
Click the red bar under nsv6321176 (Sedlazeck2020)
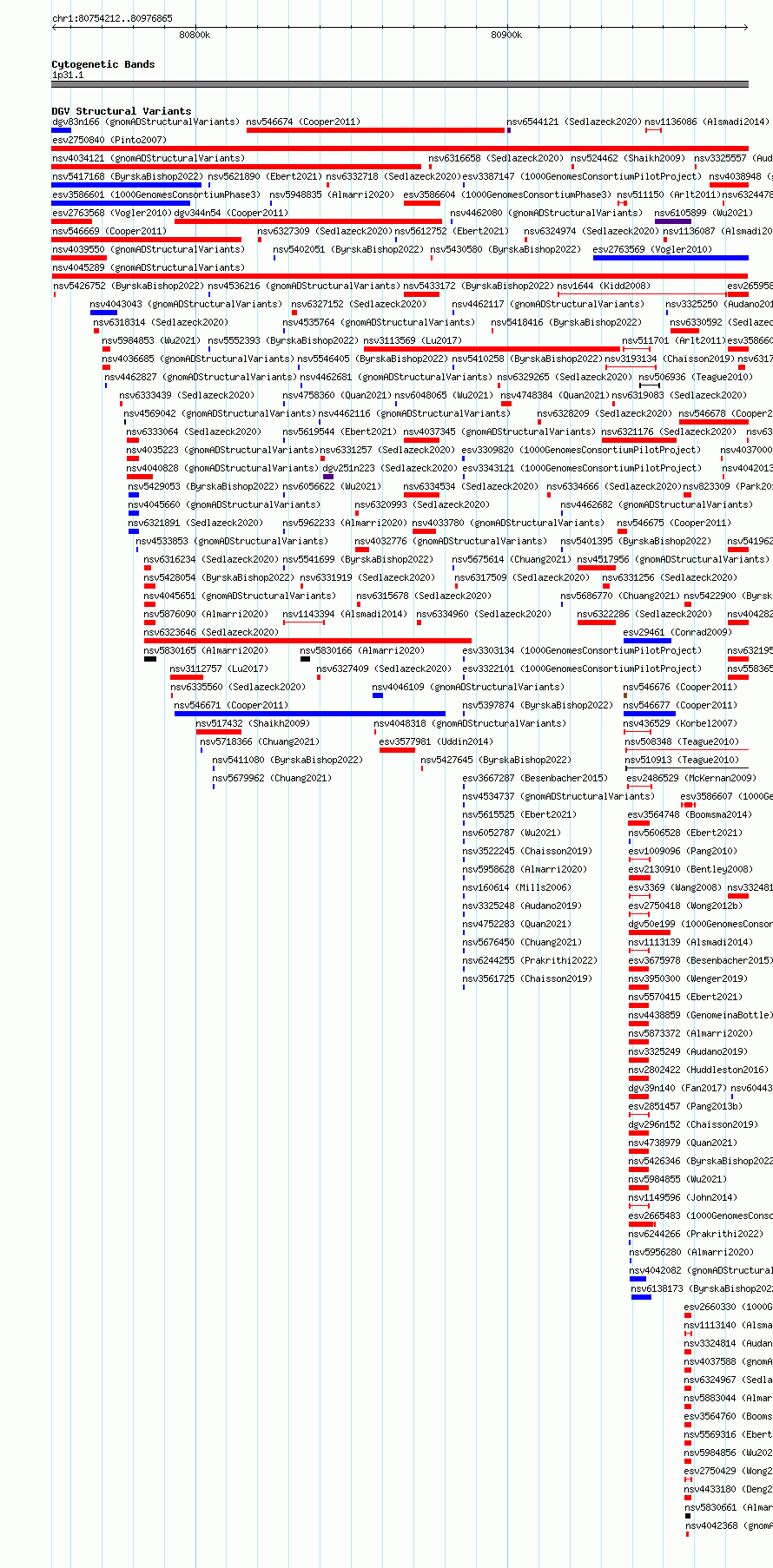click(639, 440)
